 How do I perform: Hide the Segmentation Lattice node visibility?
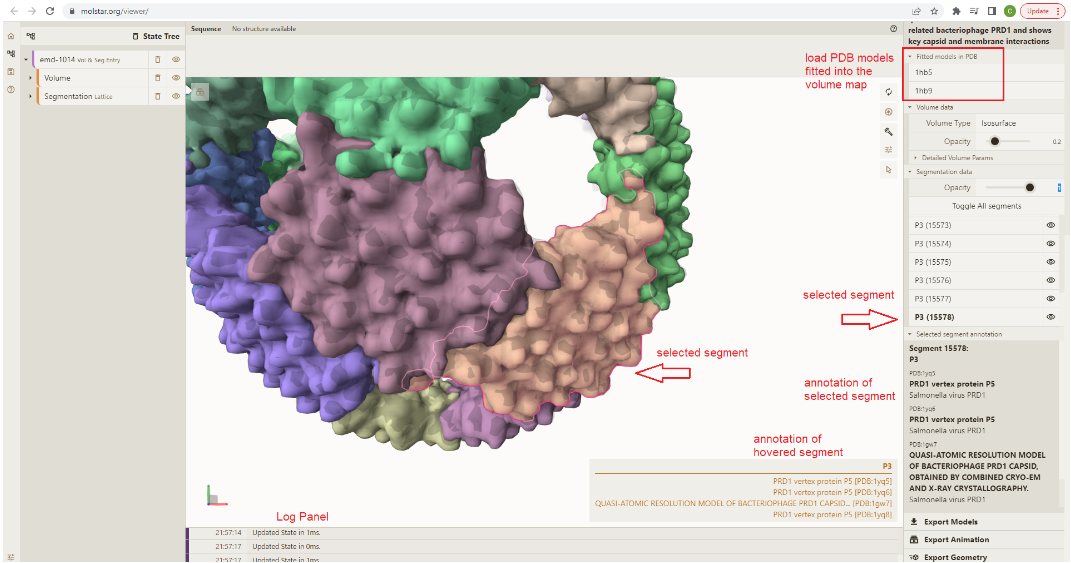(x=175, y=96)
